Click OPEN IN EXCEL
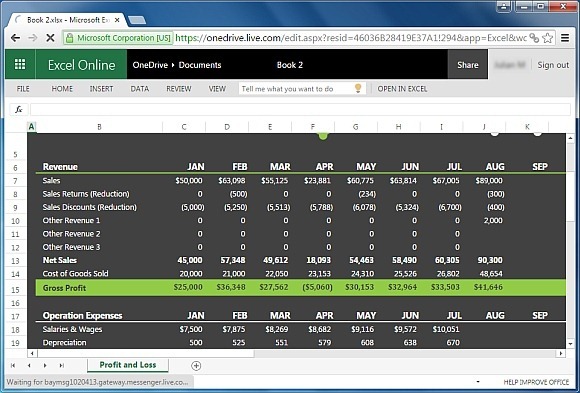Viewport: 580px width, 393px height. (x=402, y=89)
